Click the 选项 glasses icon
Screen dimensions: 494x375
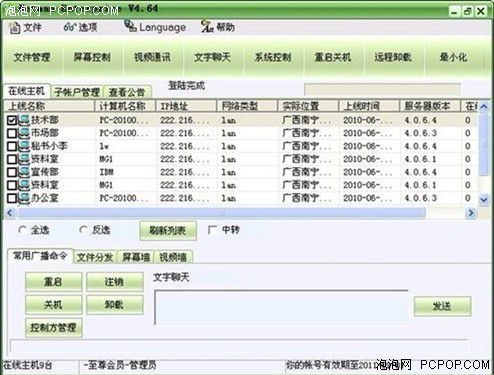[x=70, y=27]
